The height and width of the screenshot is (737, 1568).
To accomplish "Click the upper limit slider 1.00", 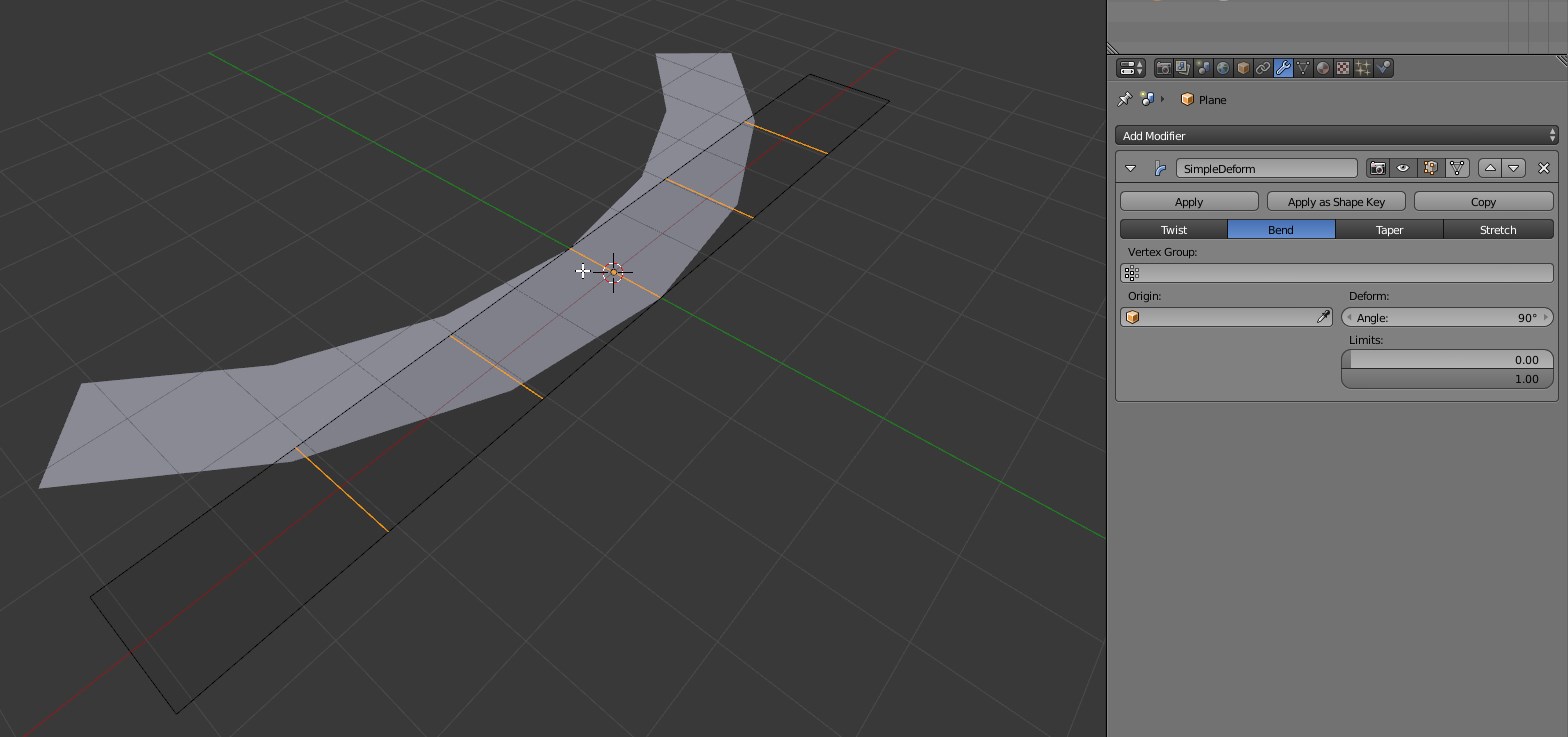I will [1447, 378].
